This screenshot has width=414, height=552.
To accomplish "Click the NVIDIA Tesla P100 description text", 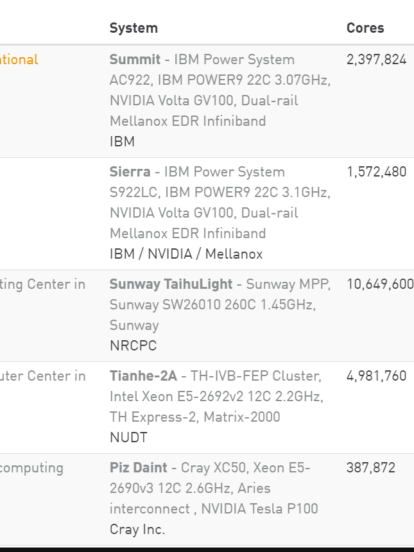I will [x=260, y=509].
